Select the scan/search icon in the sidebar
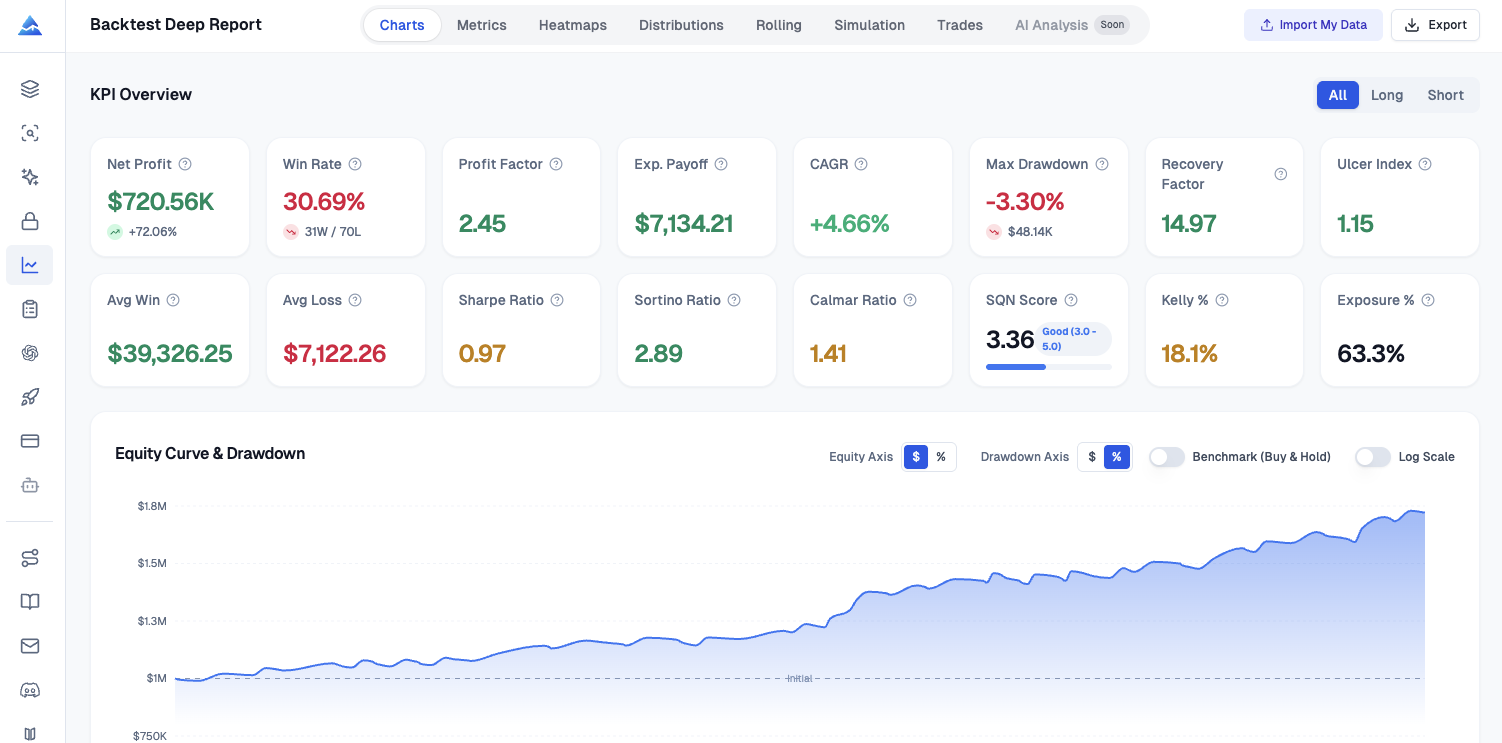 29,132
